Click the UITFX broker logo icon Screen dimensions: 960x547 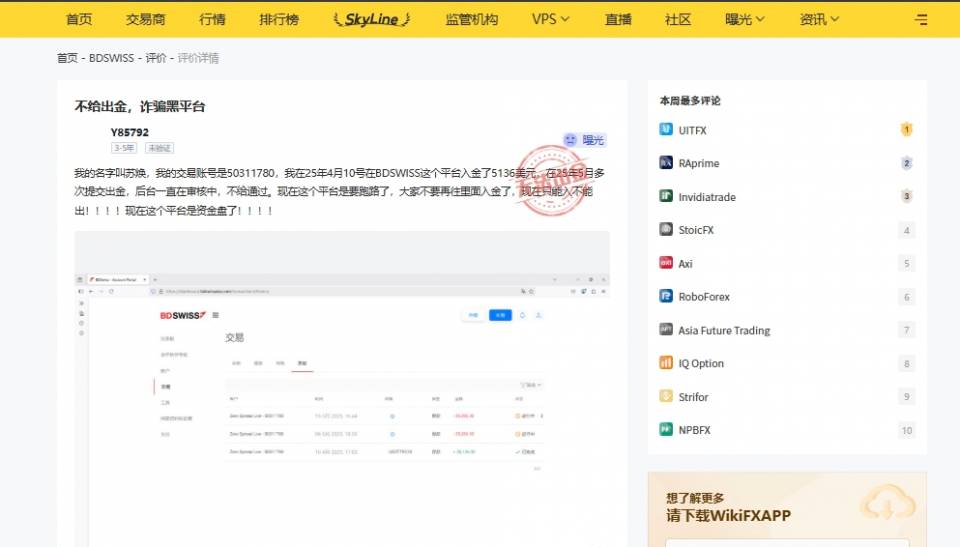point(666,129)
